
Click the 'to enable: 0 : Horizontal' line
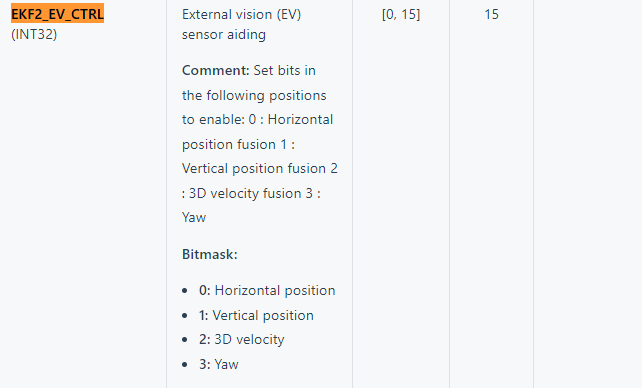click(x=257, y=120)
